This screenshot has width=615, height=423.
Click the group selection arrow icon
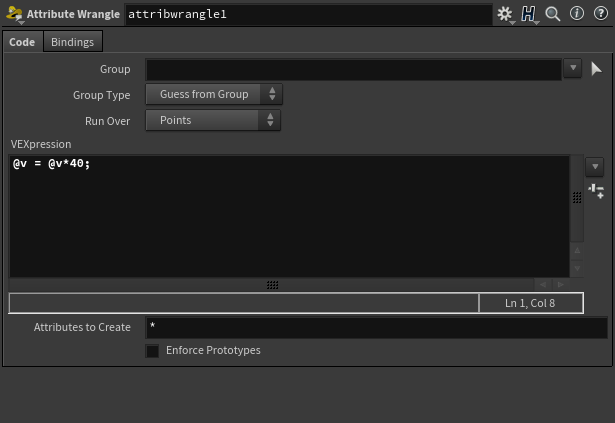pyautogui.click(x=596, y=69)
